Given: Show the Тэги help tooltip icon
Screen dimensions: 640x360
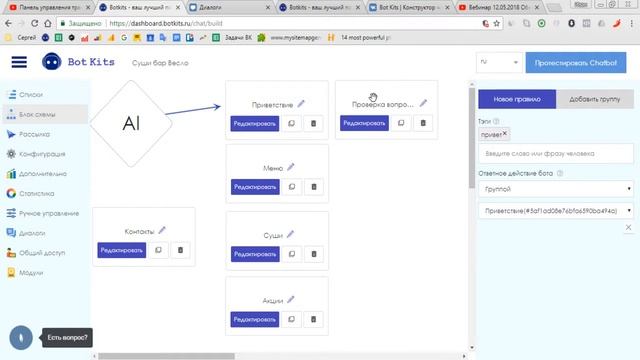Looking at the screenshot, I should pos(496,121).
